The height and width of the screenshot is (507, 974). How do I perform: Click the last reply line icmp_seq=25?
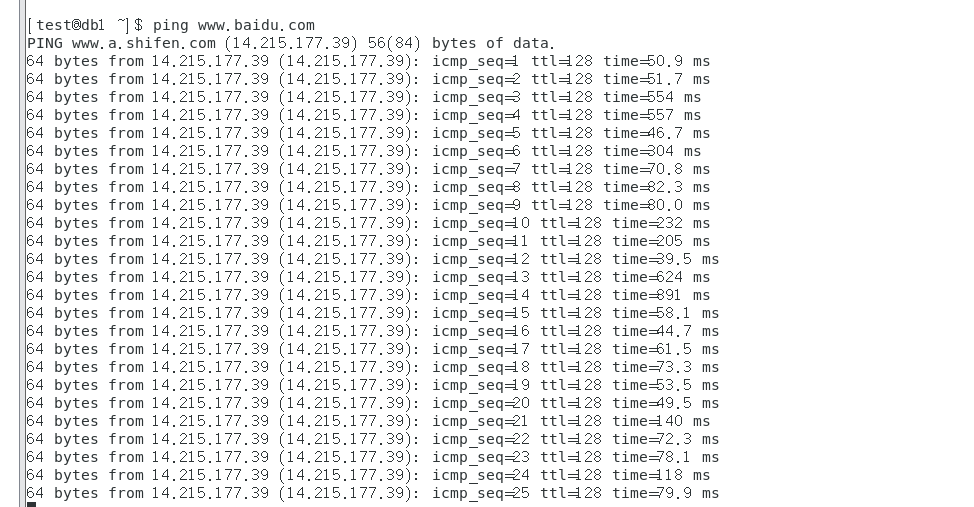[x=373, y=494]
